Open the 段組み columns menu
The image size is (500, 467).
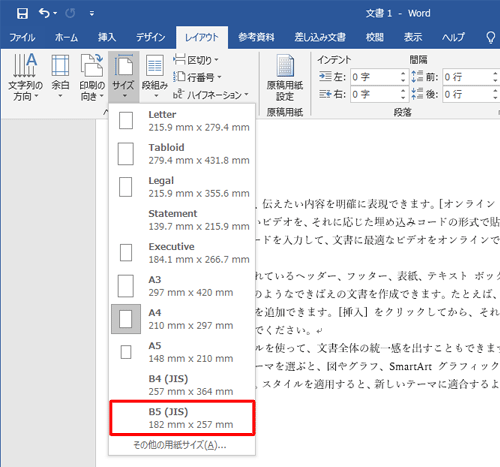[155, 77]
